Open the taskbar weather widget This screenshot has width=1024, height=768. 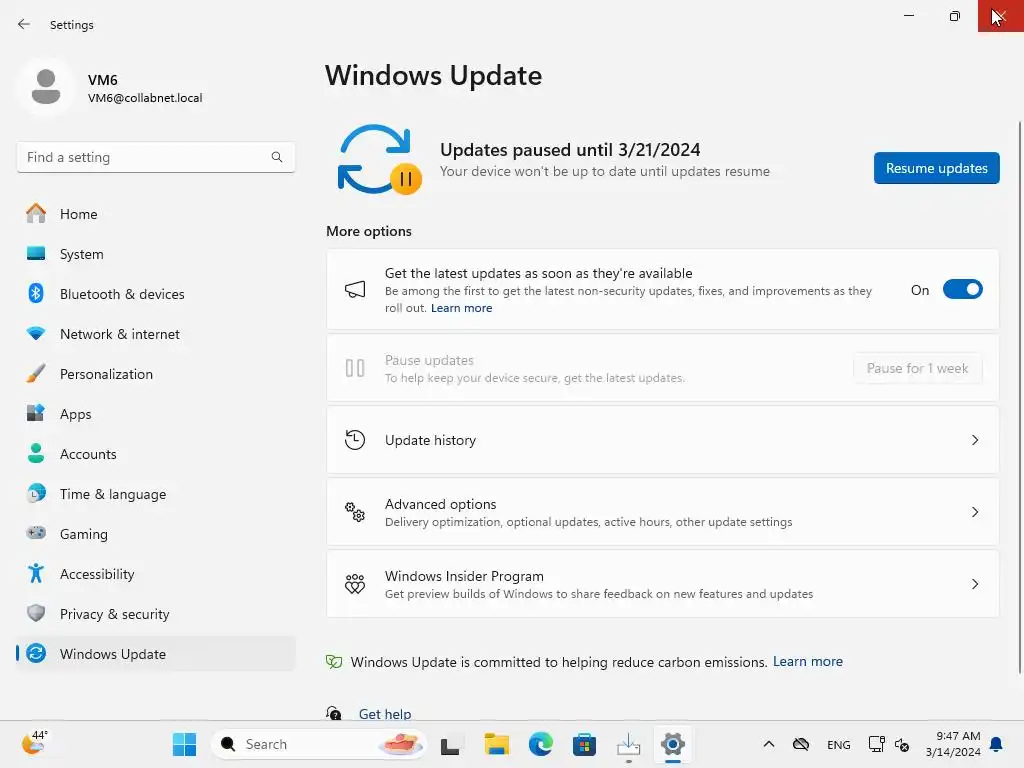tap(34, 743)
